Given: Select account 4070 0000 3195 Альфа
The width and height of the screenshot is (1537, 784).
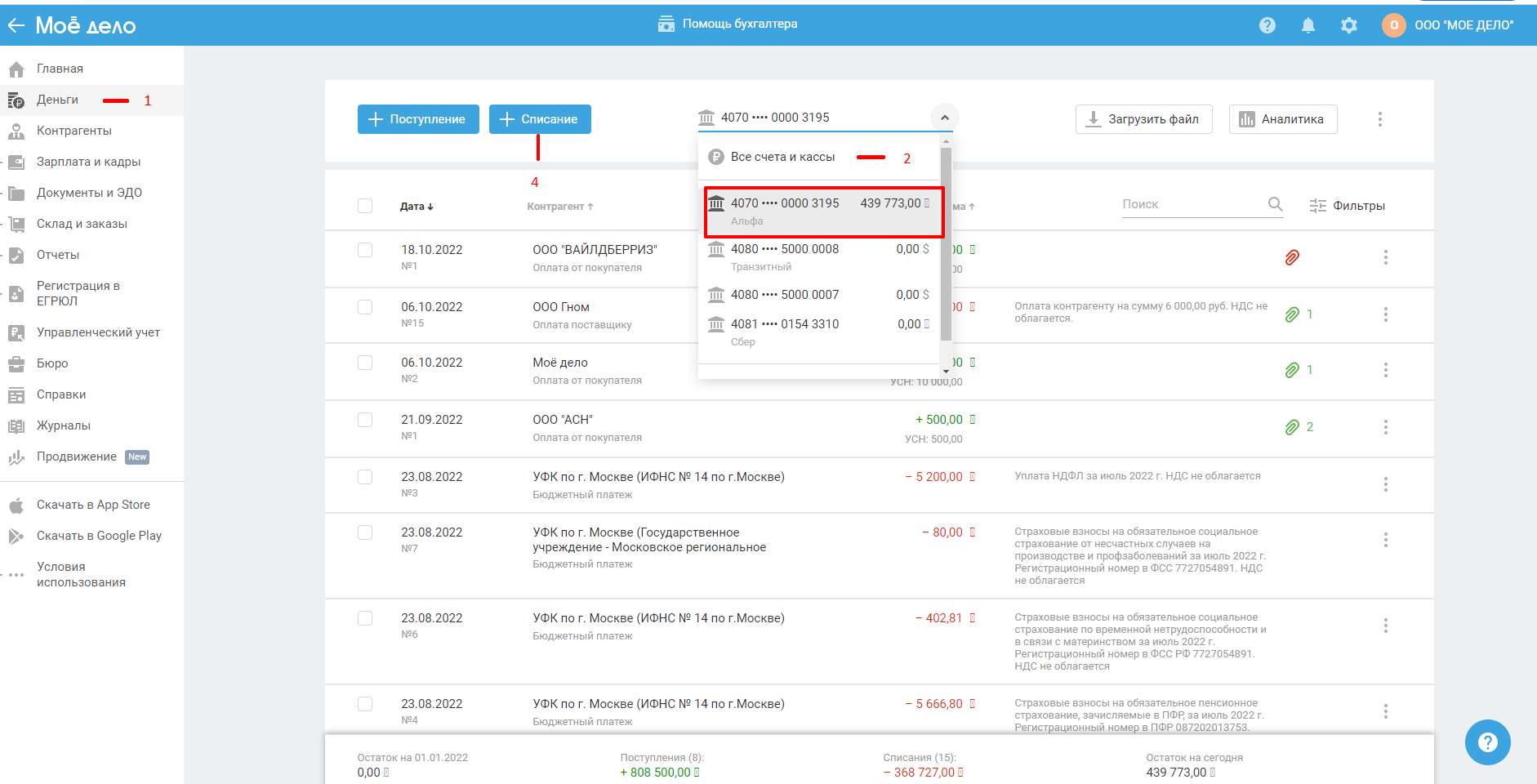Looking at the screenshot, I should pos(819,212).
